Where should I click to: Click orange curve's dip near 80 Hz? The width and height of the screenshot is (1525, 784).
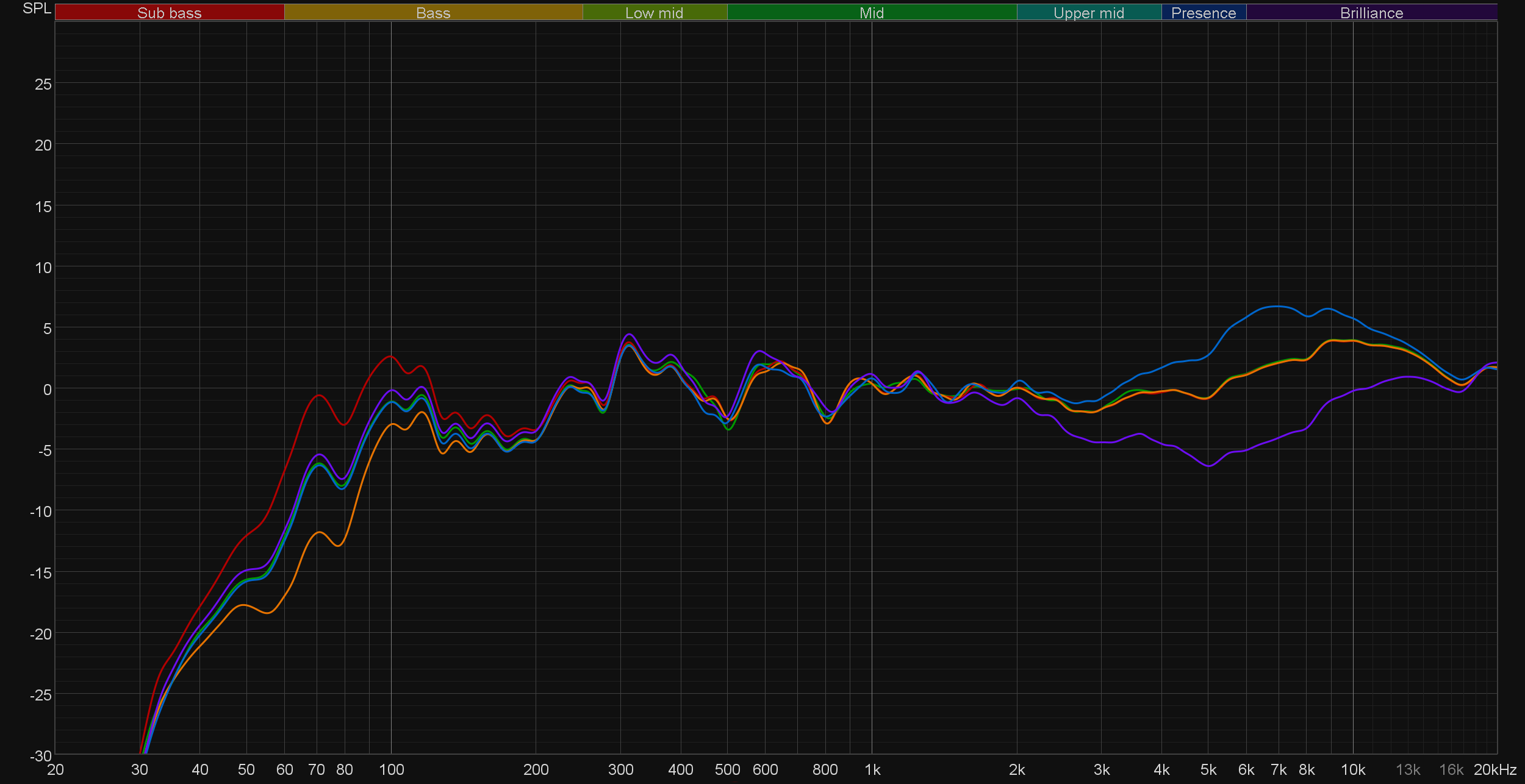coord(339,546)
